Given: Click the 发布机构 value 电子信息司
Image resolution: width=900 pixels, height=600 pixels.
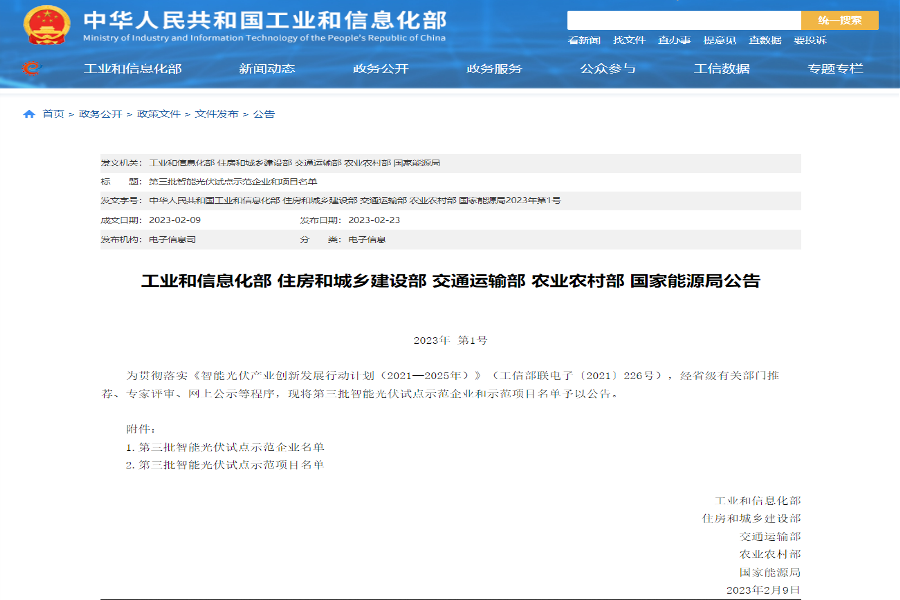Looking at the screenshot, I should (172, 239).
